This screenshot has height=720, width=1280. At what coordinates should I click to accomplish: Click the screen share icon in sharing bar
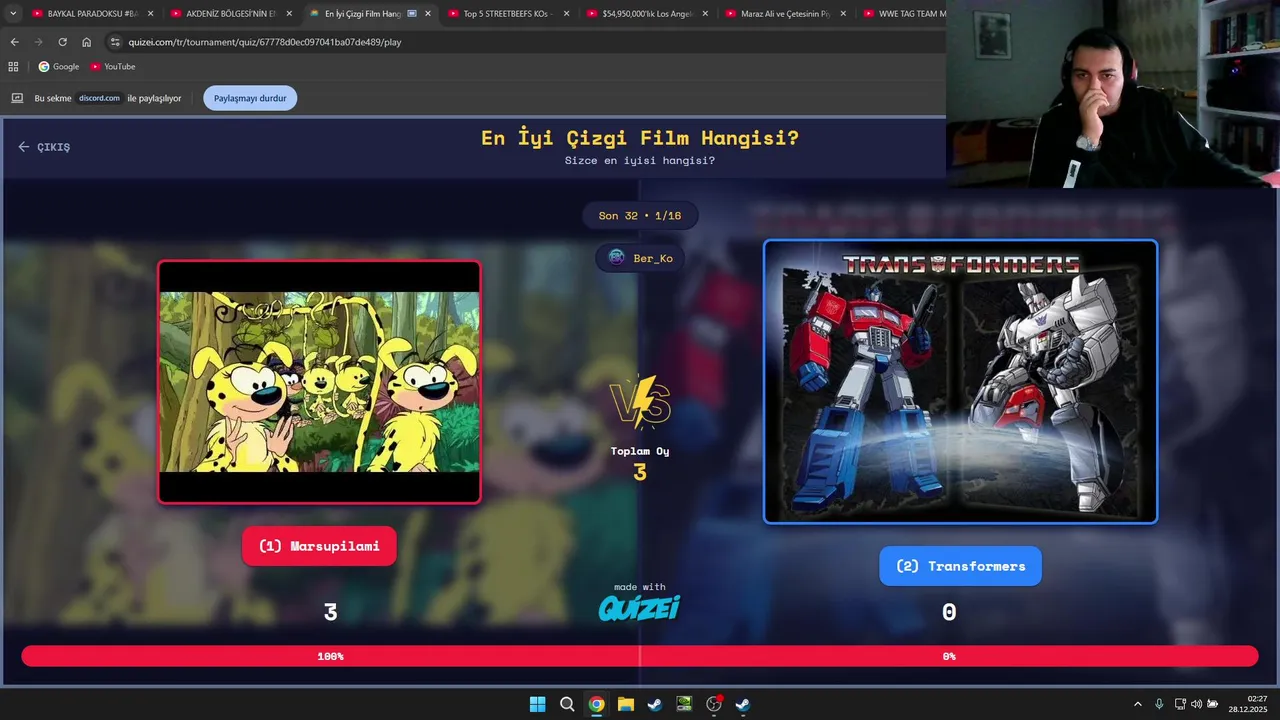click(x=17, y=98)
